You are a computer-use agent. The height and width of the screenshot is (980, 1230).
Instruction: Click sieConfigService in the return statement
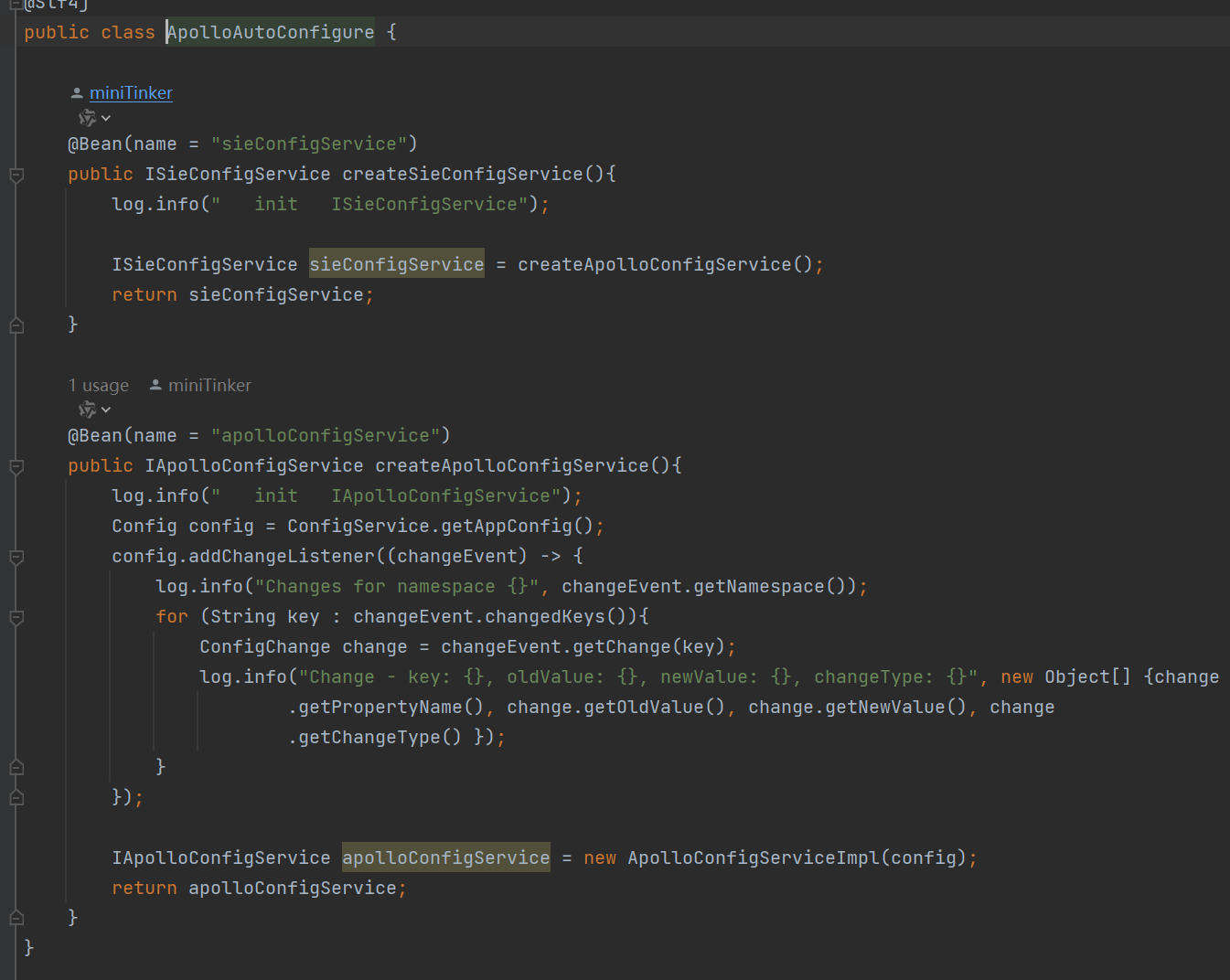[276, 294]
